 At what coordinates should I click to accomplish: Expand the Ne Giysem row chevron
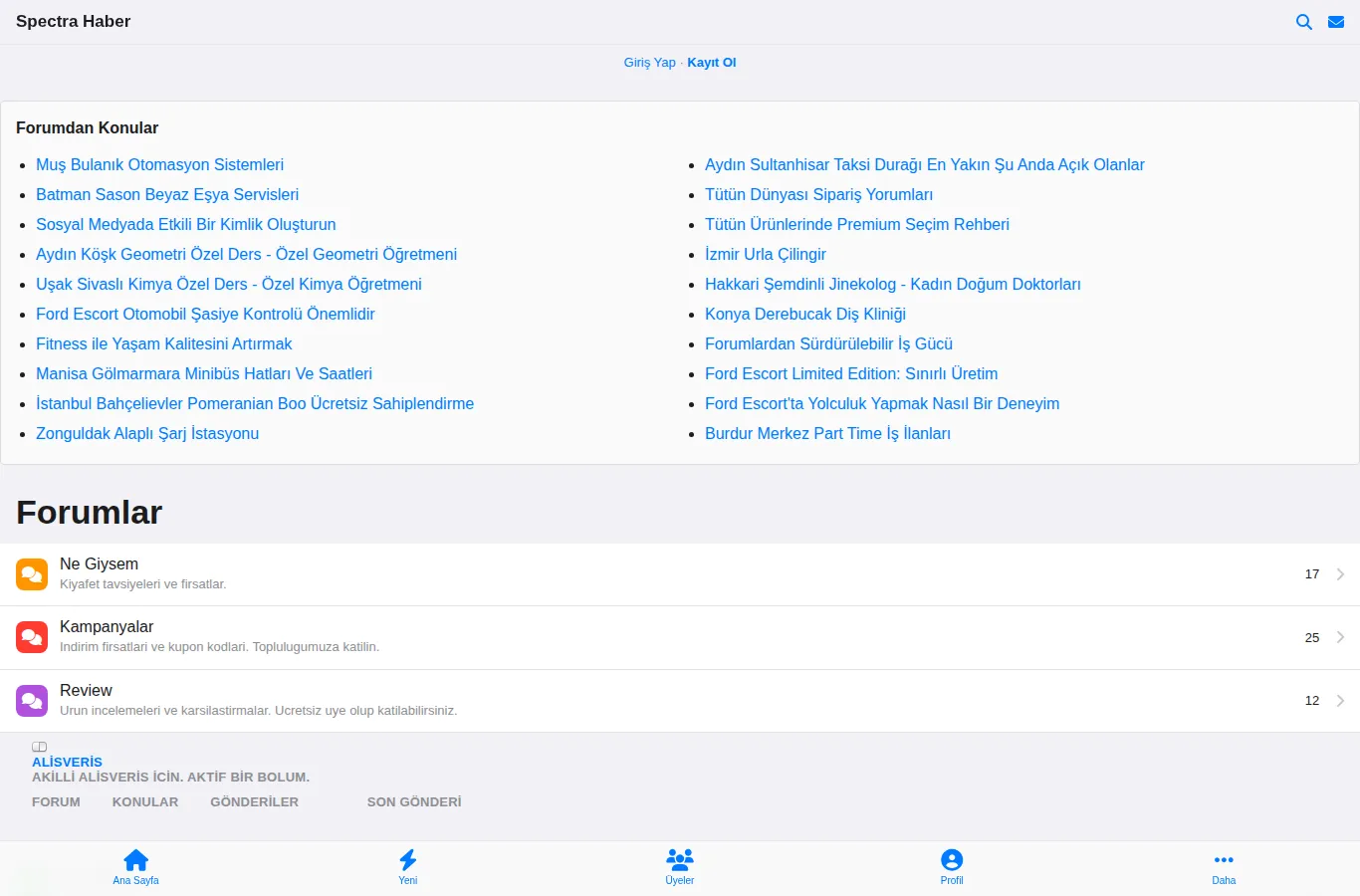point(1340,574)
